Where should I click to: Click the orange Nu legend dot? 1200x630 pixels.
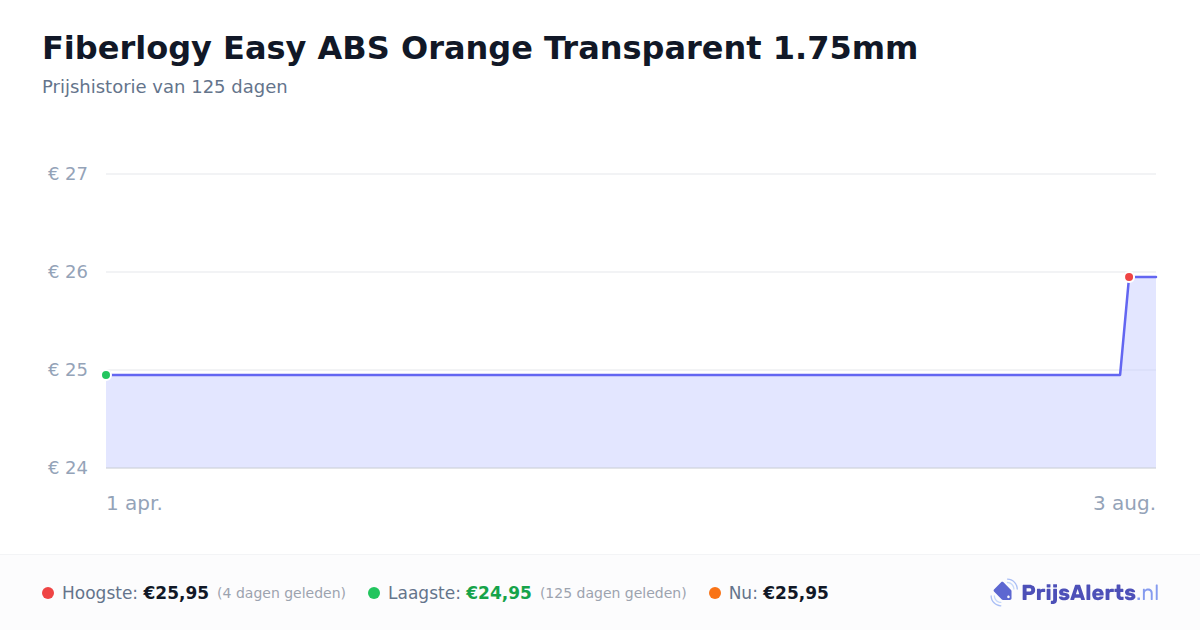click(x=715, y=593)
